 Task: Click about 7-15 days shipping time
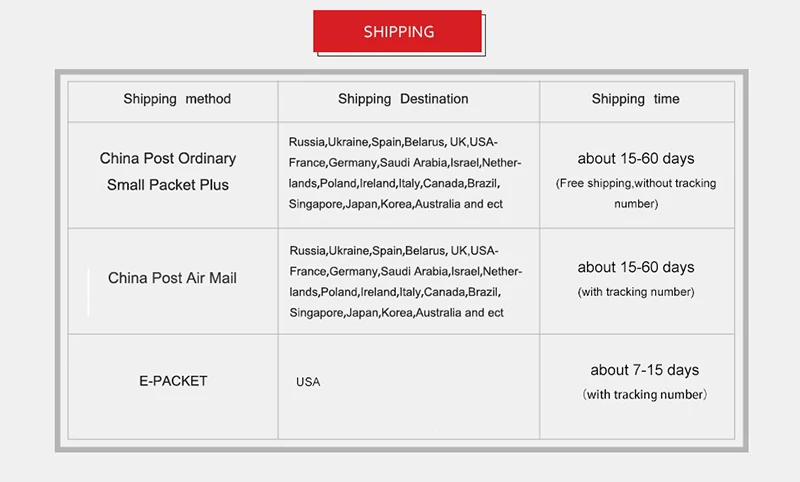point(644,370)
